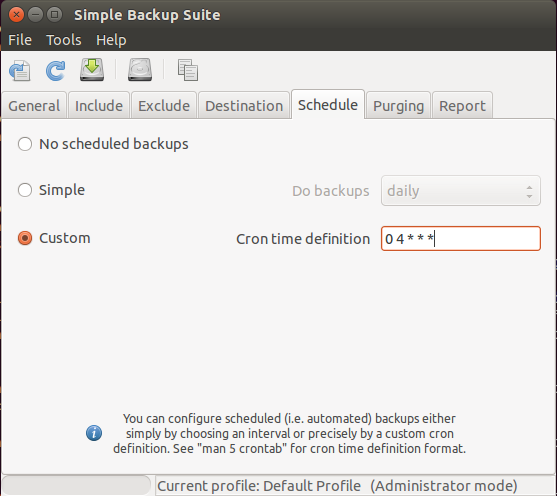Click the save configuration toolbar icon
Viewport: 557px width, 496px height.
click(x=20, y=70)
